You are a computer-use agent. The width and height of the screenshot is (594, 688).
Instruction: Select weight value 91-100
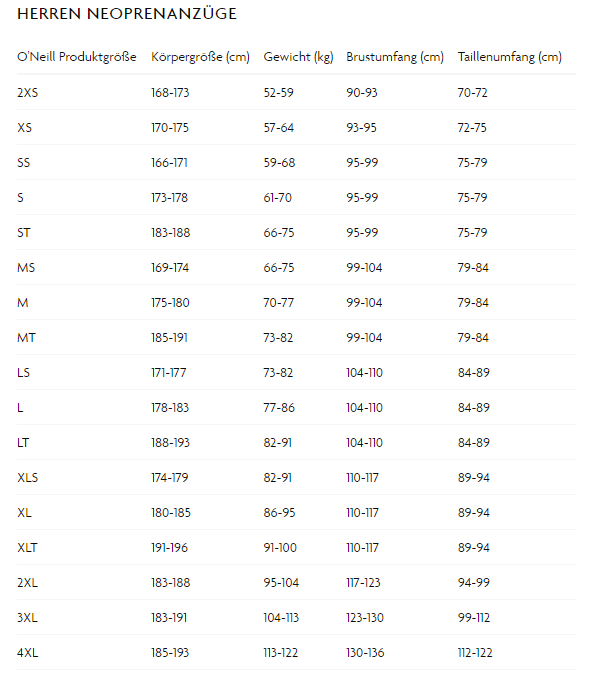coord(280,548)
